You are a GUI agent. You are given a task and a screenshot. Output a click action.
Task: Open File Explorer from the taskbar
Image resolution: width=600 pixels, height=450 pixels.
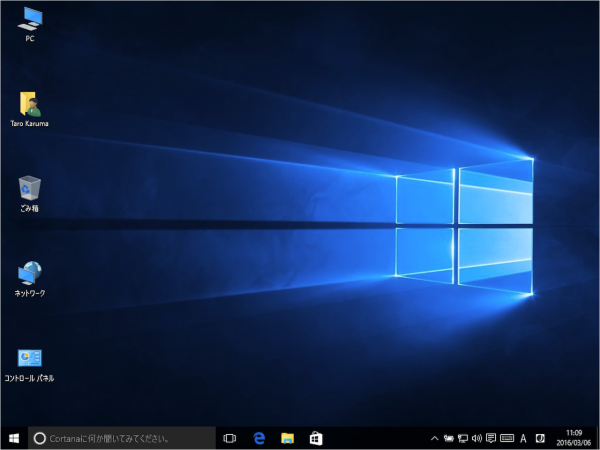(287, 438)
